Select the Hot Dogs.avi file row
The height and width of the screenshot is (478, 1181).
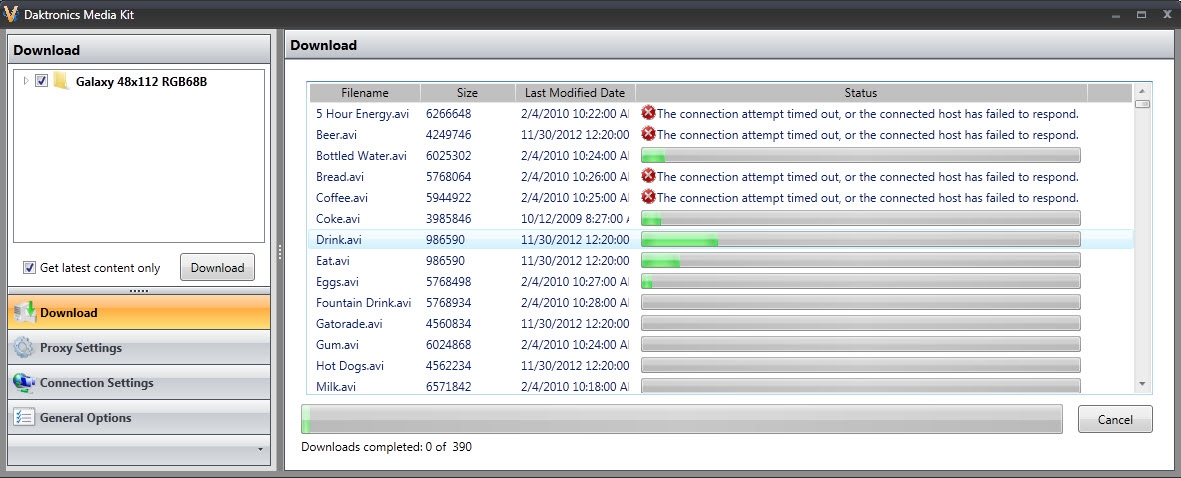(x=350, y=366)
